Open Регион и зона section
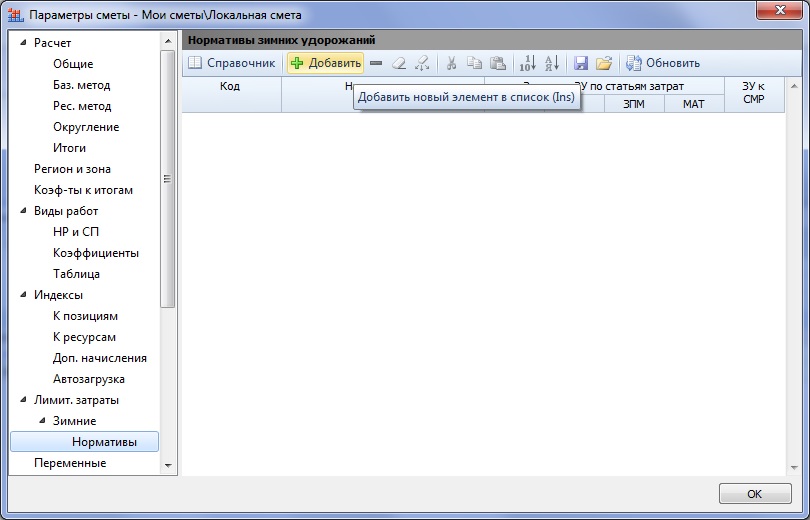810x520 pixels. 72,169
